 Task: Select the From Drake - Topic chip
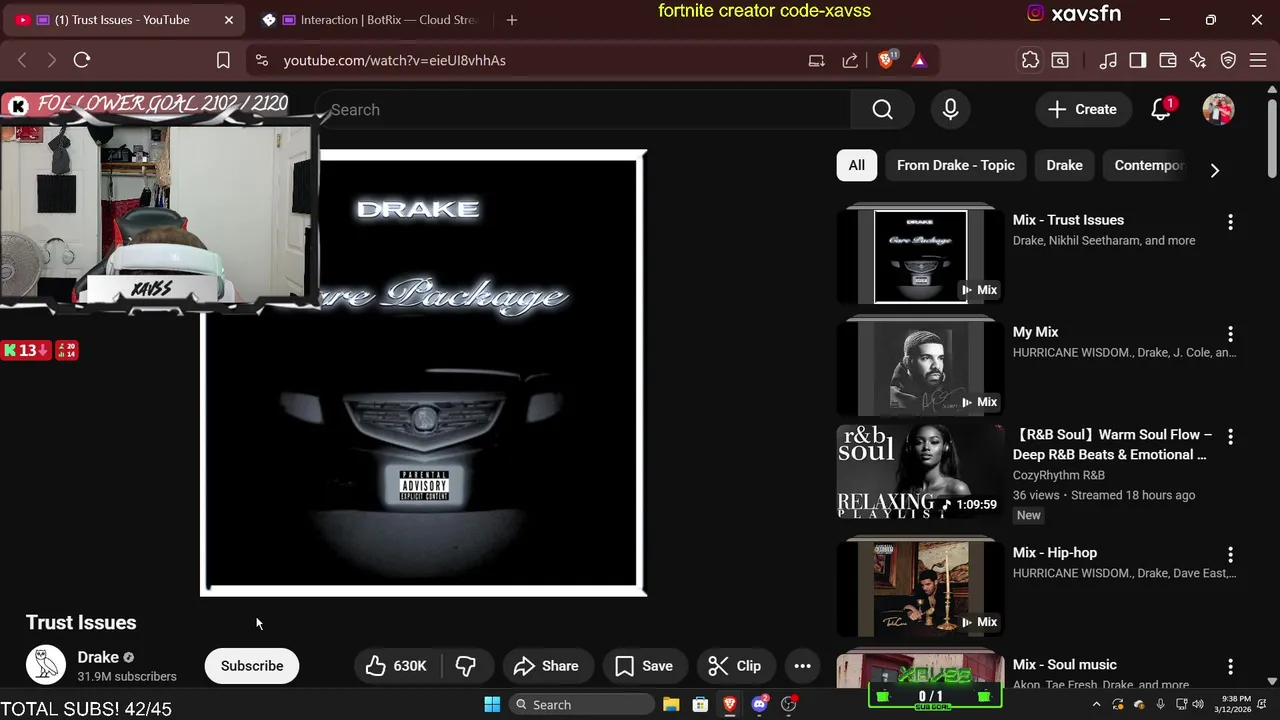tap(955, 165)
